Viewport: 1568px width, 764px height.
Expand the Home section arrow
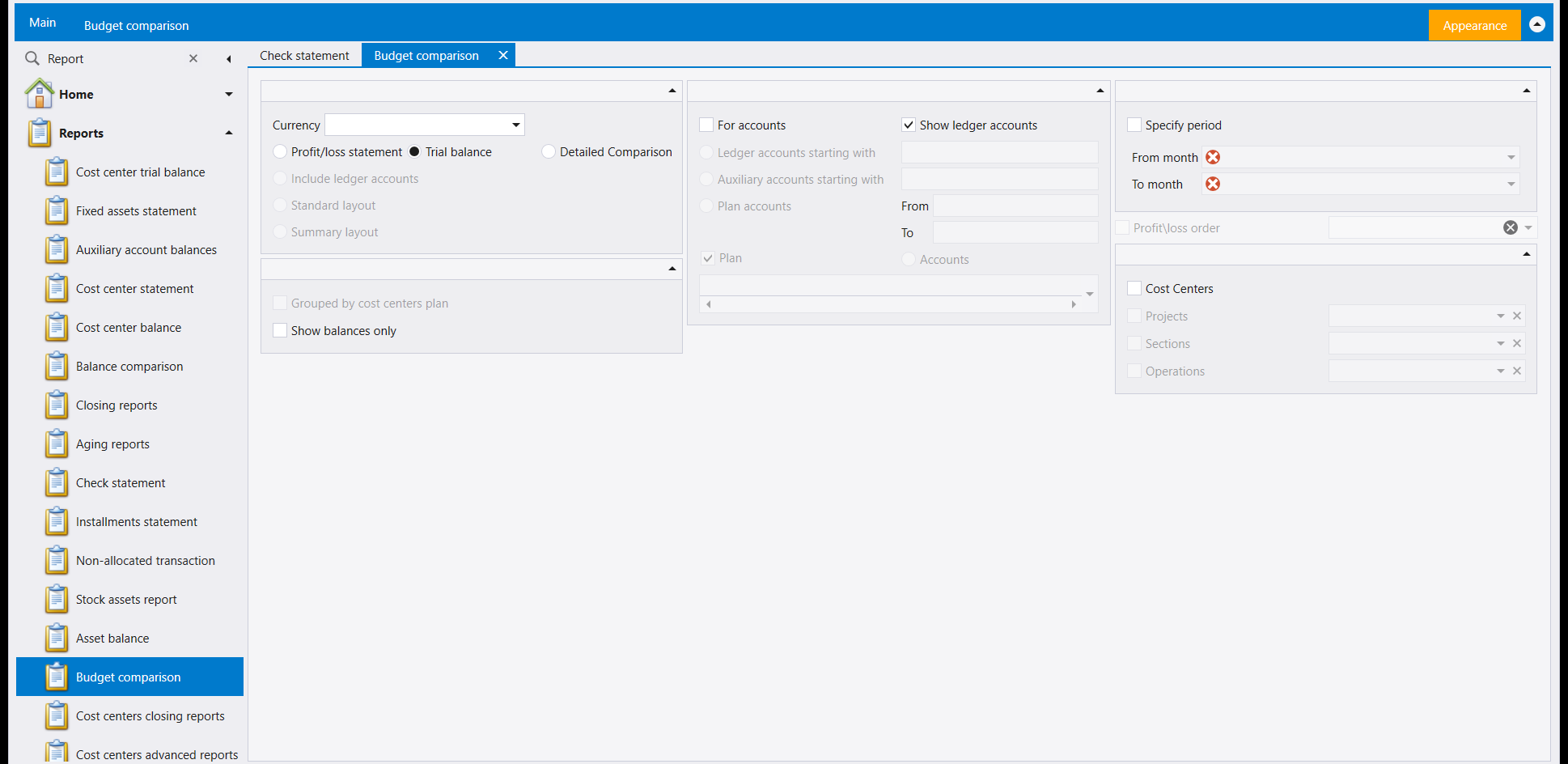229,94
